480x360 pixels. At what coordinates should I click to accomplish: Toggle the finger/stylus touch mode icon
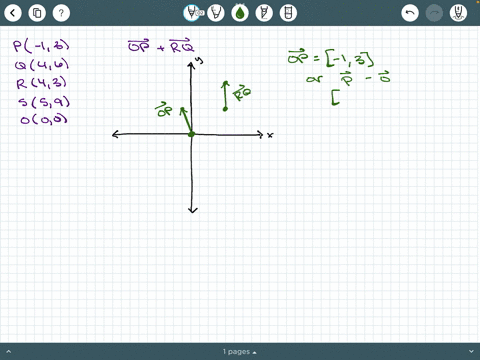[x=458, y=13]
